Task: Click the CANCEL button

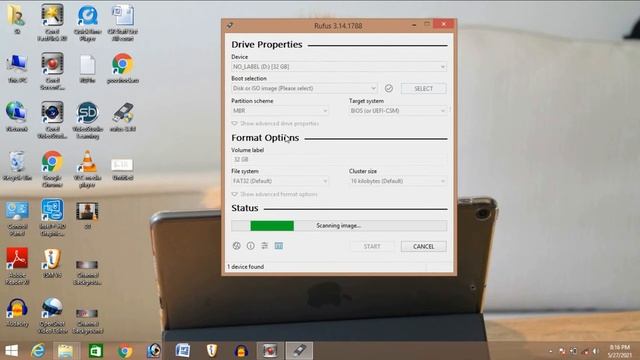Action: pyautogui.click(x=424, y=247)
